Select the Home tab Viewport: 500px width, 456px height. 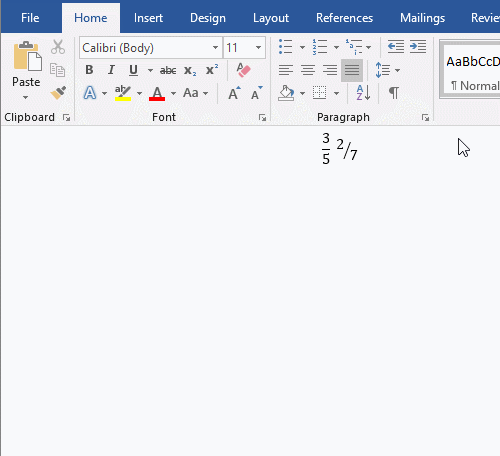(x=91, y=18)
